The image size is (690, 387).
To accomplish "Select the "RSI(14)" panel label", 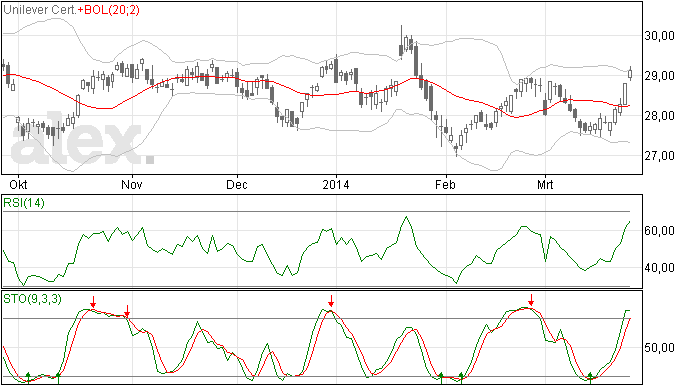I will pyautogui.click(x=24, y=203).
